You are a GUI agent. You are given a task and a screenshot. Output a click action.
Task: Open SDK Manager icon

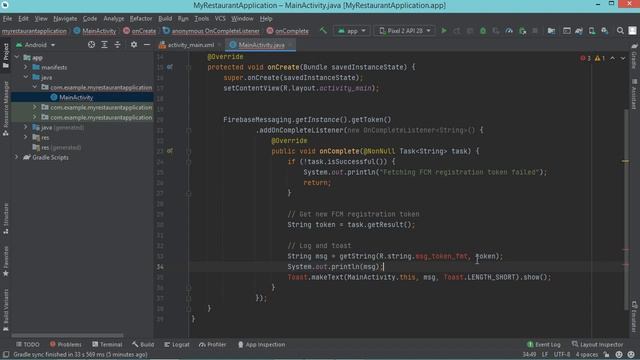point(604,31)
